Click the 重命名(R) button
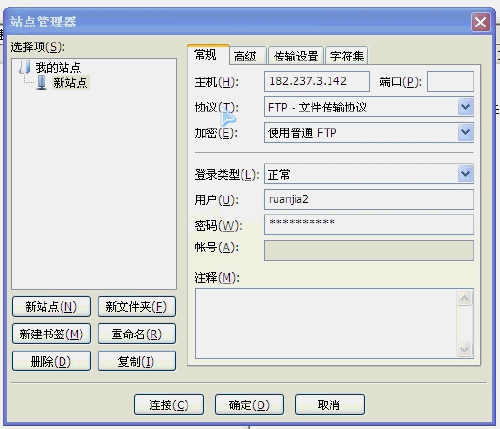This screenshot has width=500, height=429. pyautogui.click(x=137, y=334)
